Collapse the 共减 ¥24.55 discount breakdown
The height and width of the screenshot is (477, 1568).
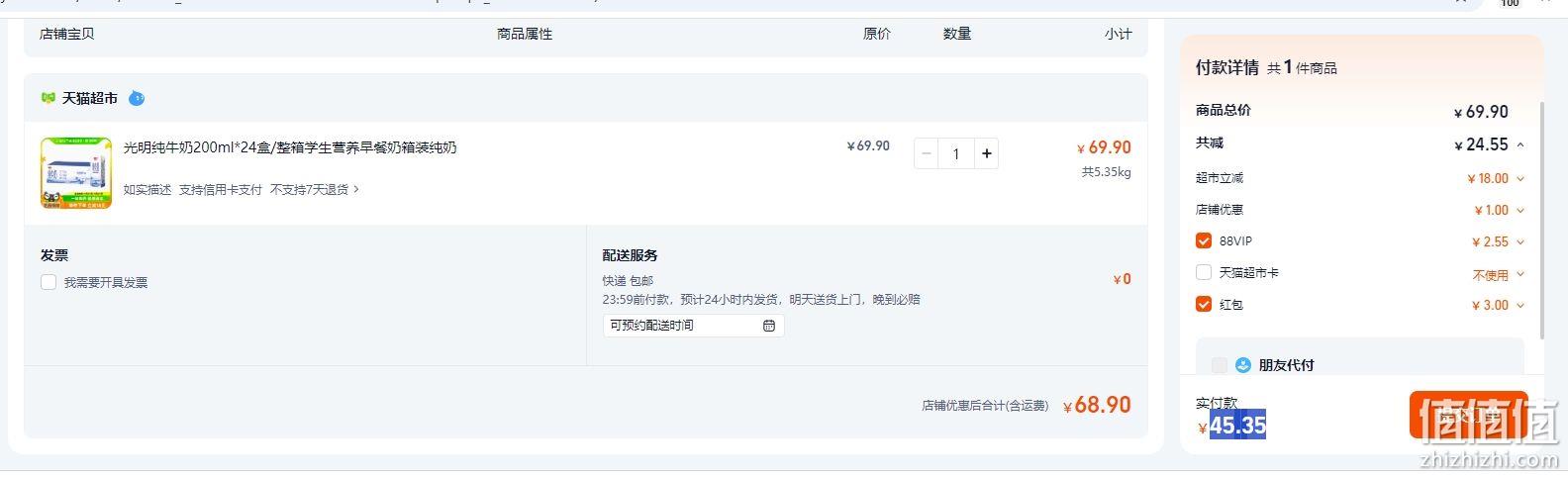coord(1520,145)
